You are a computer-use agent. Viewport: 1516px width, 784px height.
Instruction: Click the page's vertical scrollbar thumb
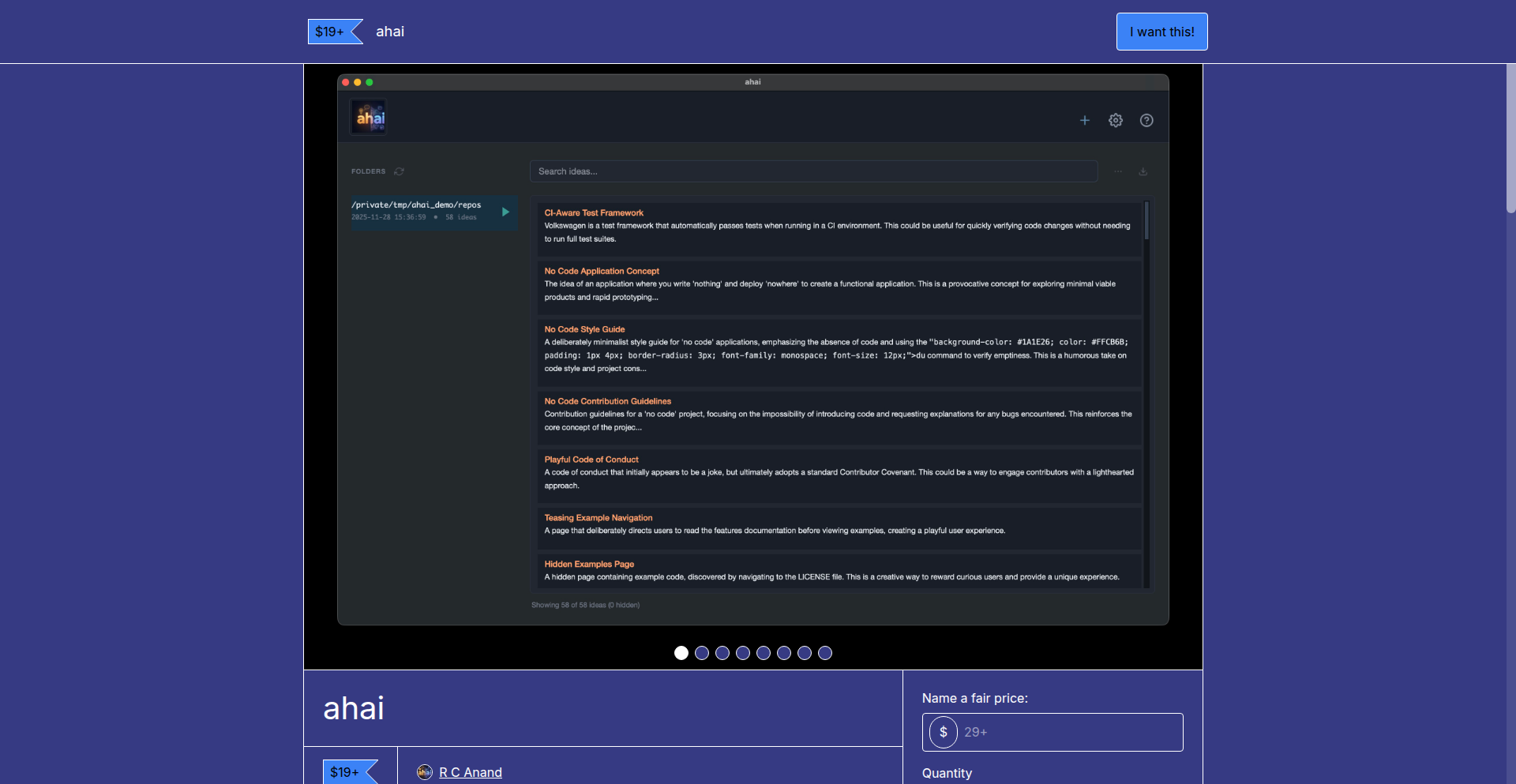(x=1510, y=138)
